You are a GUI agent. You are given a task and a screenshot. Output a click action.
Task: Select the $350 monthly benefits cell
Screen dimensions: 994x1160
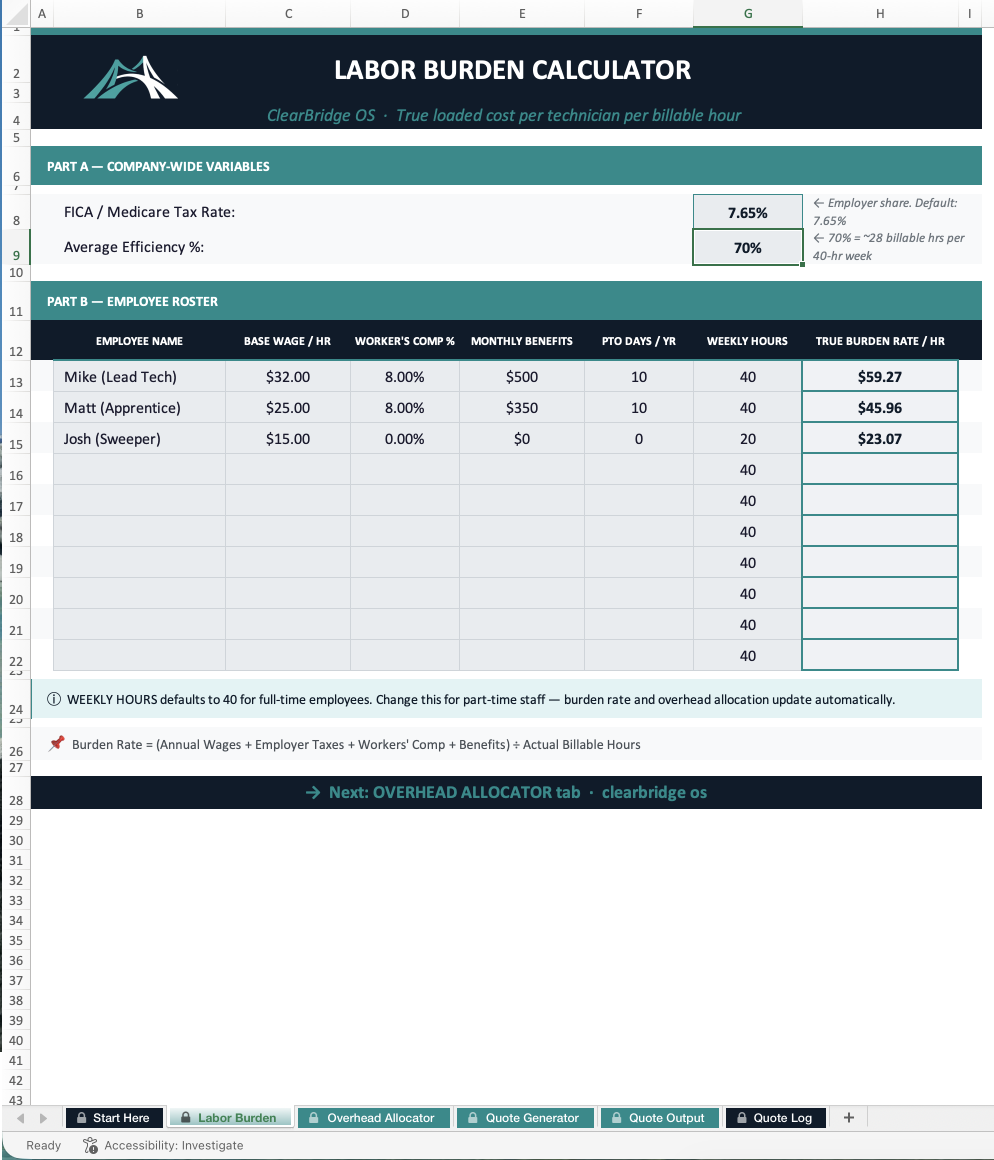[x=522, y=408]
